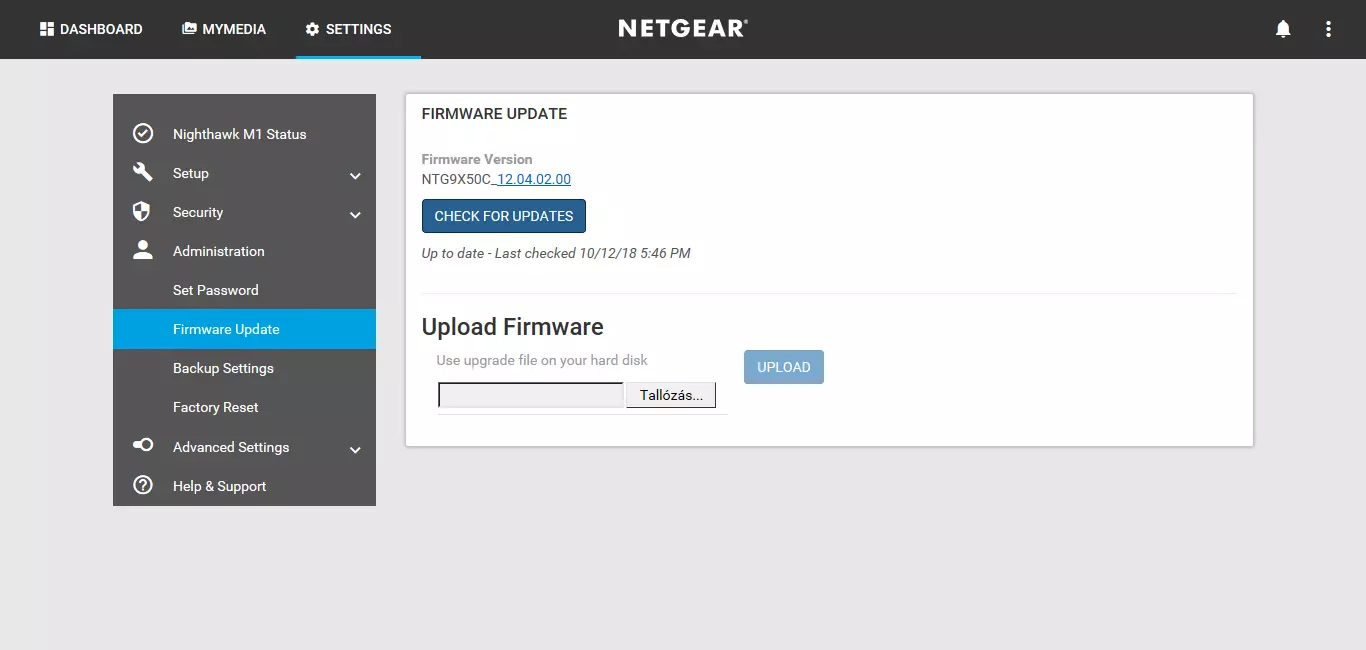This screenshot has height=650, width=1366.
Task: Click the Tallózás browse button
Action: point(671,395)
